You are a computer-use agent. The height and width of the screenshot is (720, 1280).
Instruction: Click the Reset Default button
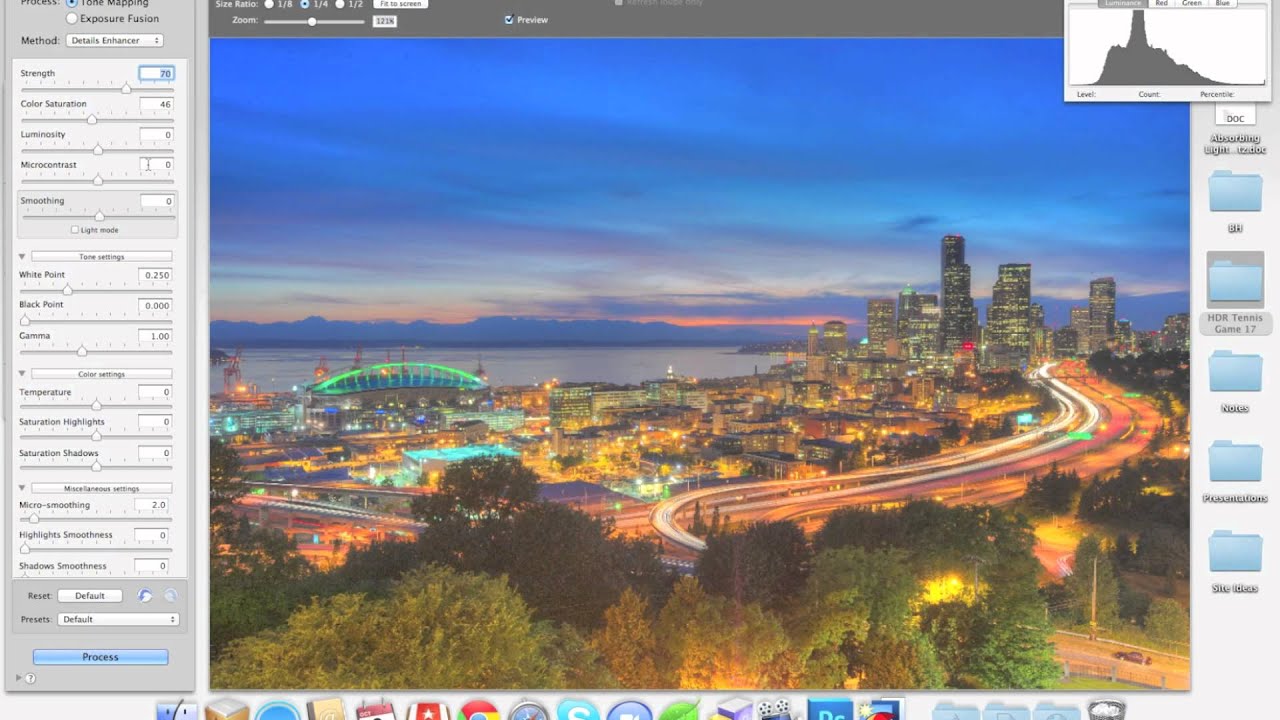(x=90, y=595)
